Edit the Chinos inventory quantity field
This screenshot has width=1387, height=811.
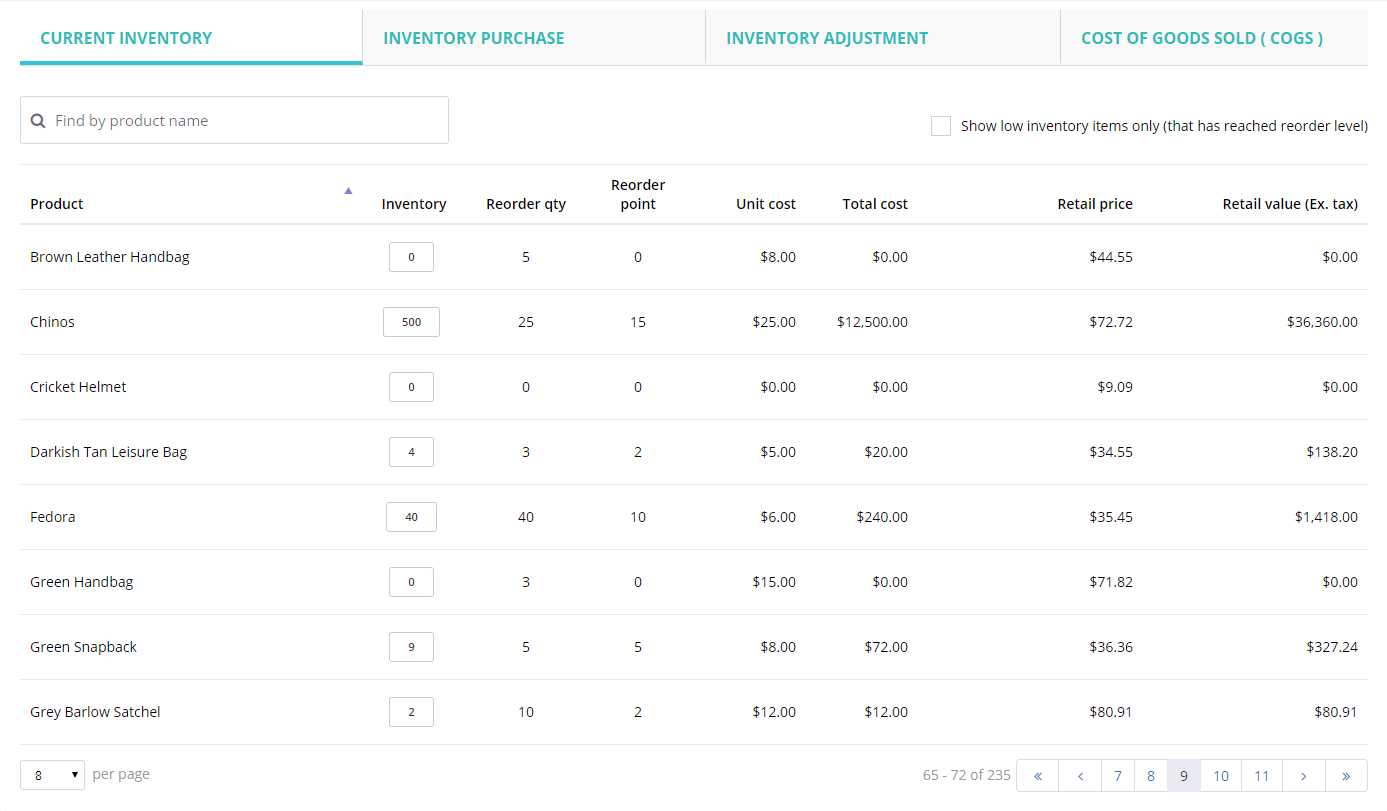click(411, 322)
